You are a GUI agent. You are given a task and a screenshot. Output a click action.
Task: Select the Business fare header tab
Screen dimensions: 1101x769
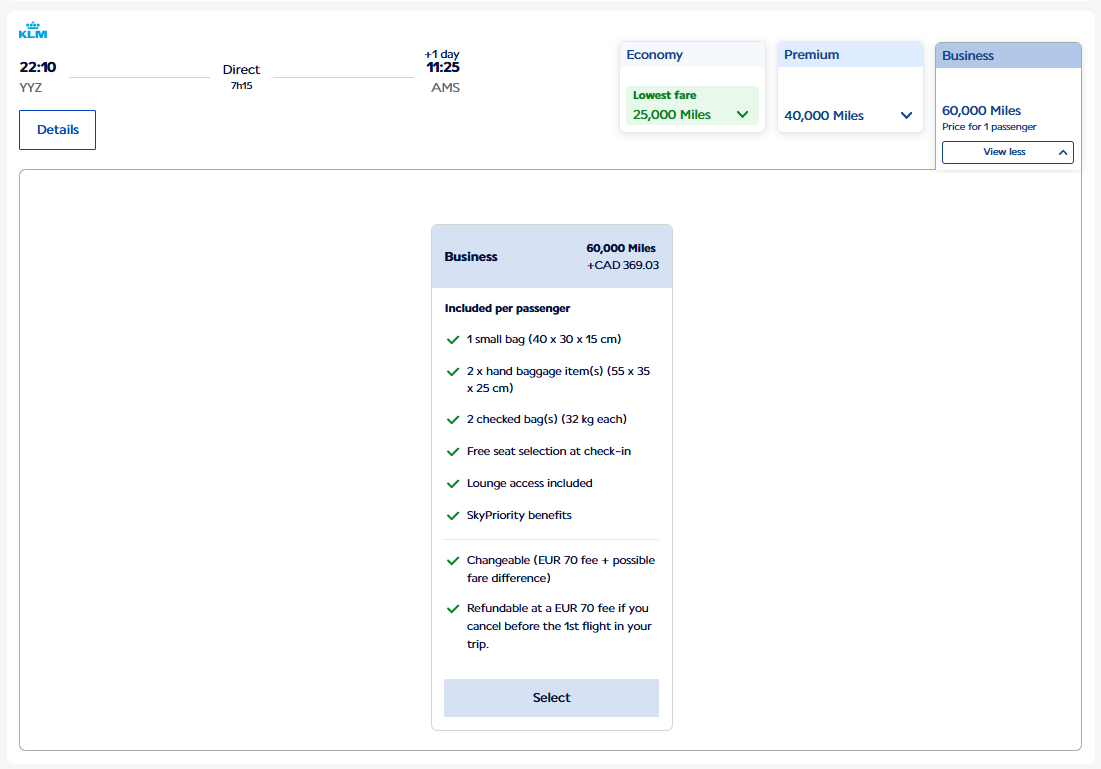pyautogui.click(x=968, y=56)
